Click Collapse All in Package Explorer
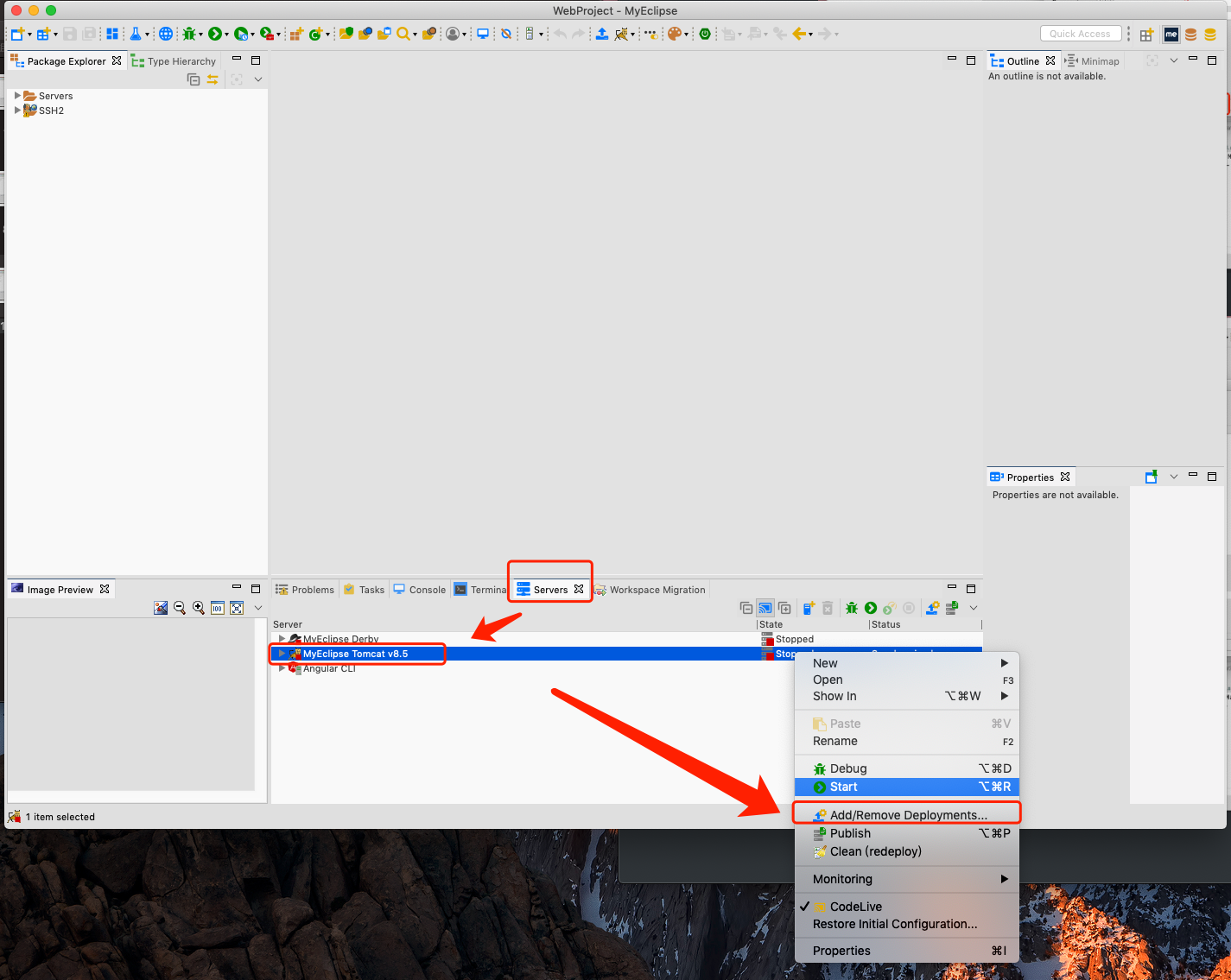Screen dimensions: 1231x980 194,79
